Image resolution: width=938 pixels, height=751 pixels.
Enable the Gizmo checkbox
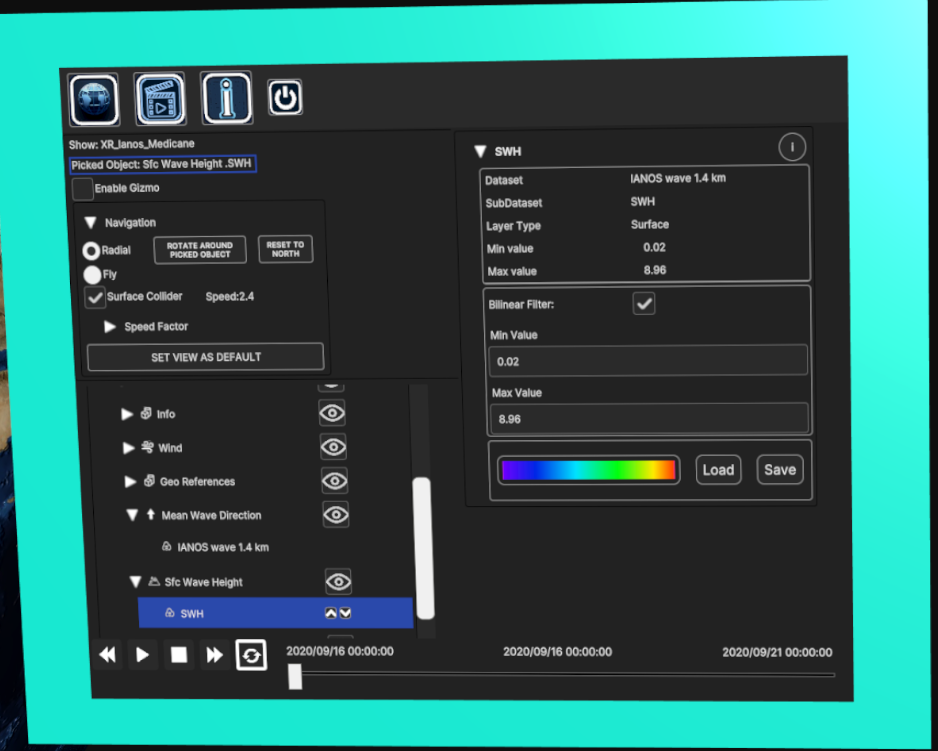pos(83,188)
